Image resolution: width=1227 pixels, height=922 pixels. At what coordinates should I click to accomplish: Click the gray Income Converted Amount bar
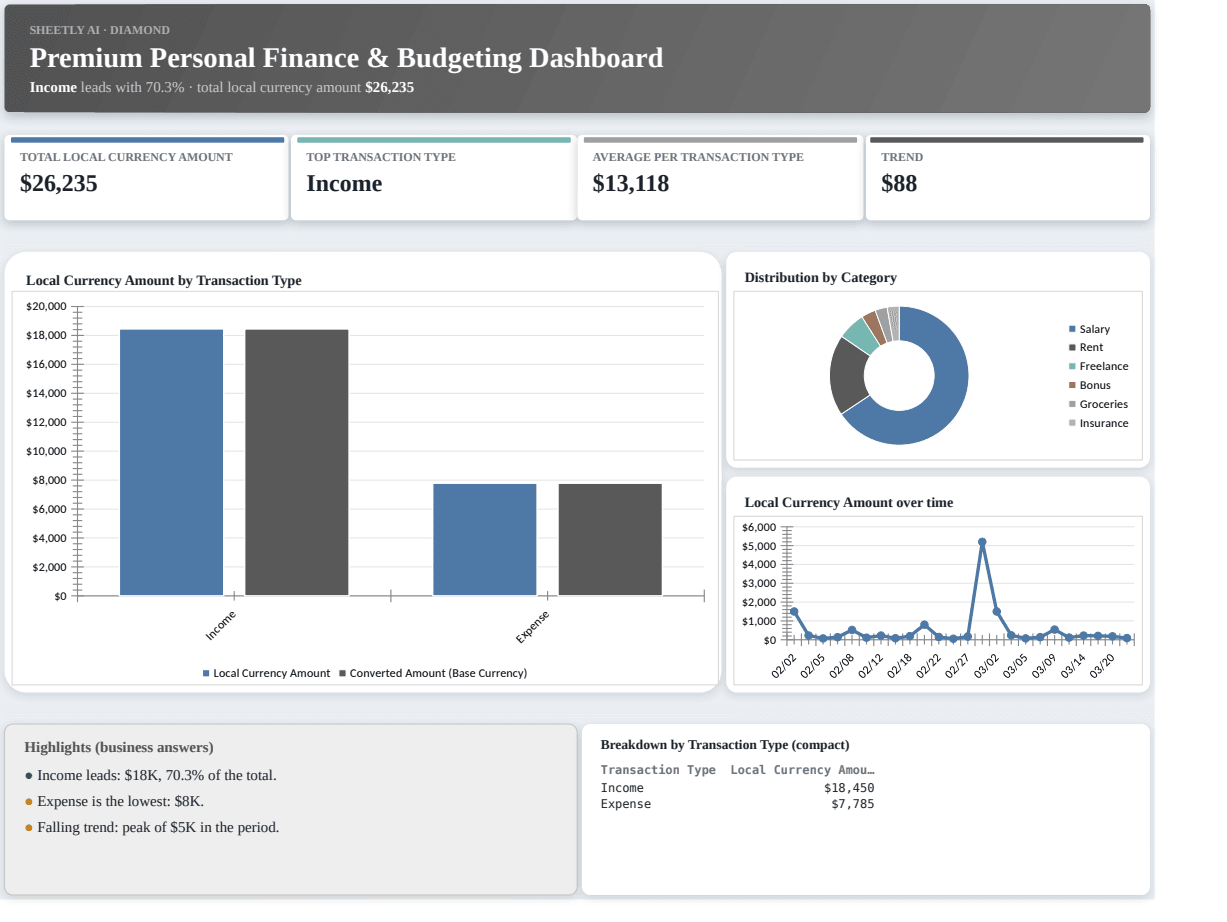pos(297,462)
